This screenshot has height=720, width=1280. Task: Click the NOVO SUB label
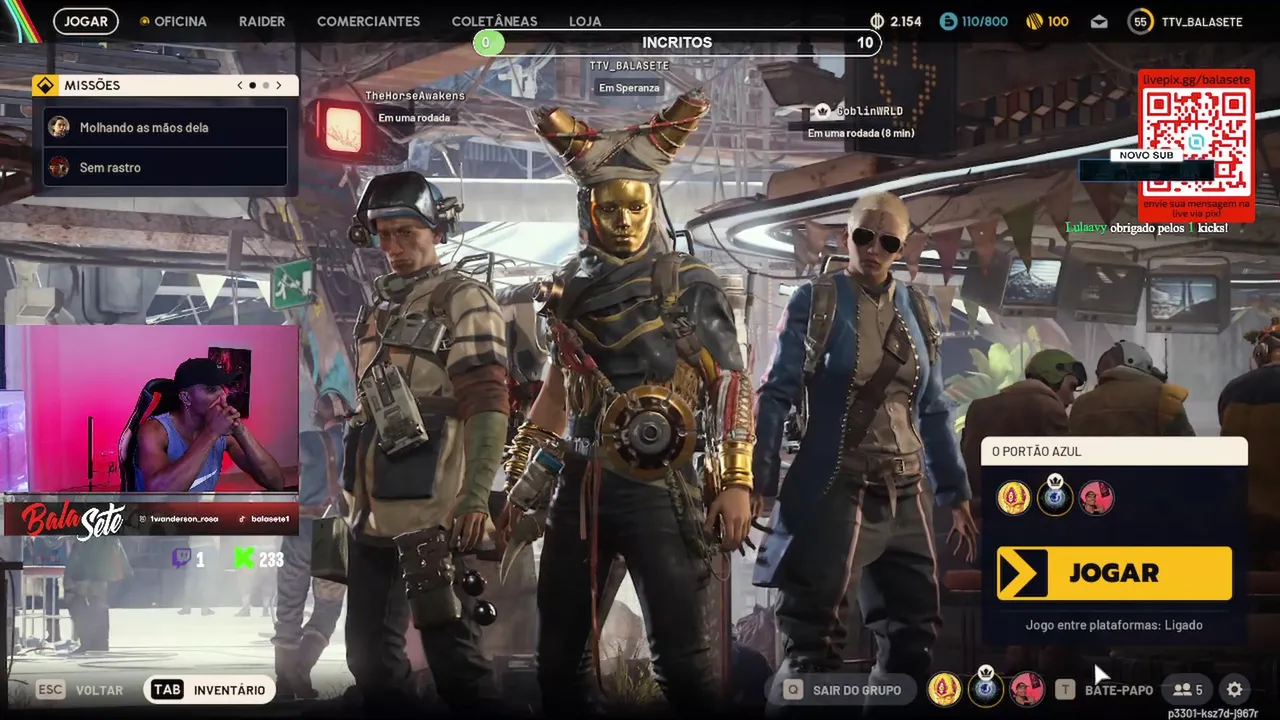tap(1146, 155)
